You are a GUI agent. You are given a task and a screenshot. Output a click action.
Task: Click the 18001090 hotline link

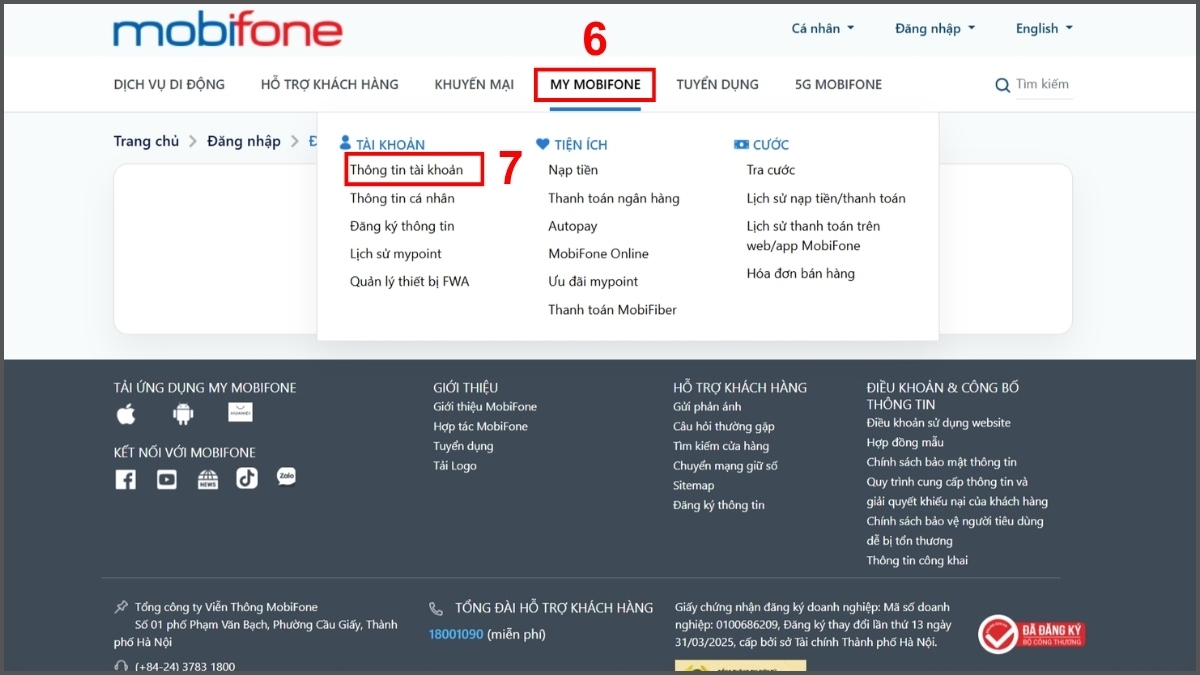click(x=456, y=633)
